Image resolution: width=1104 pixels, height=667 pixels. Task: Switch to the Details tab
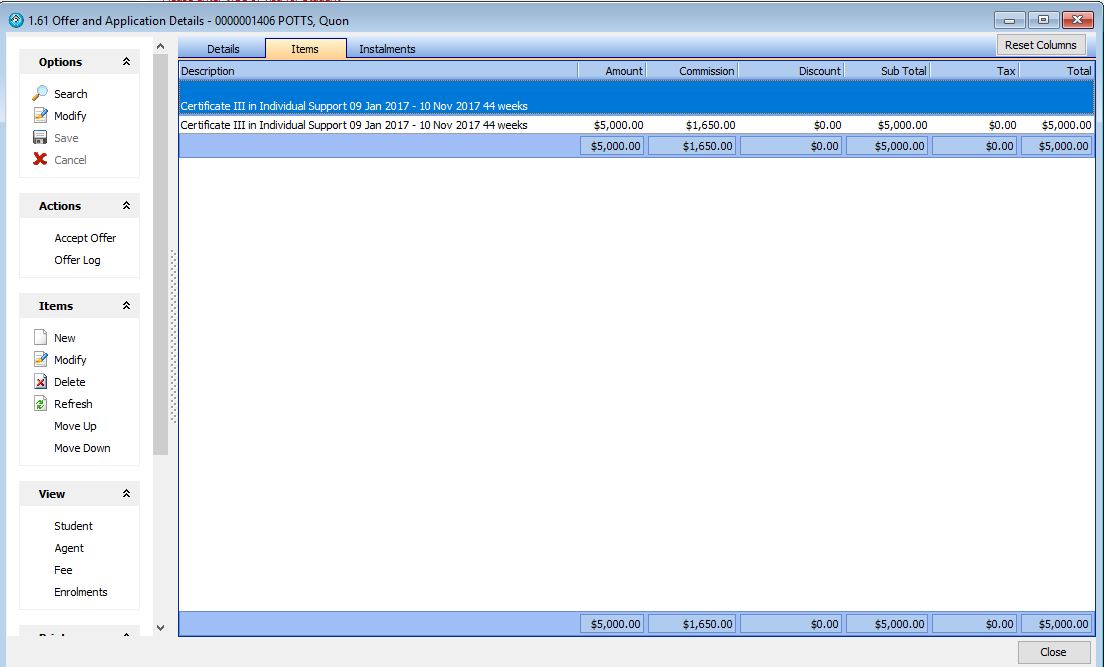click(223, 49)
